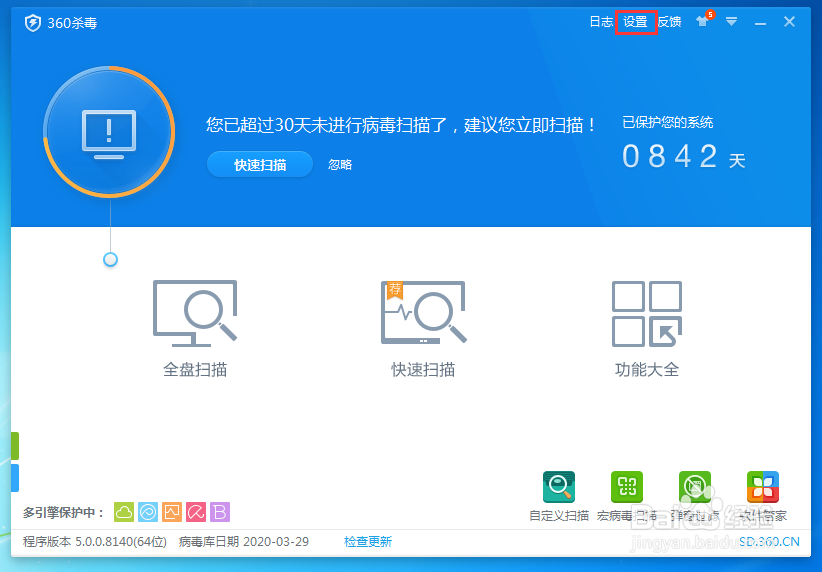The width and height of the screenshot is (822, 572).
Task: Open the SD.360.CN website link
Action: pyautogui.click(x=770, y=542)
